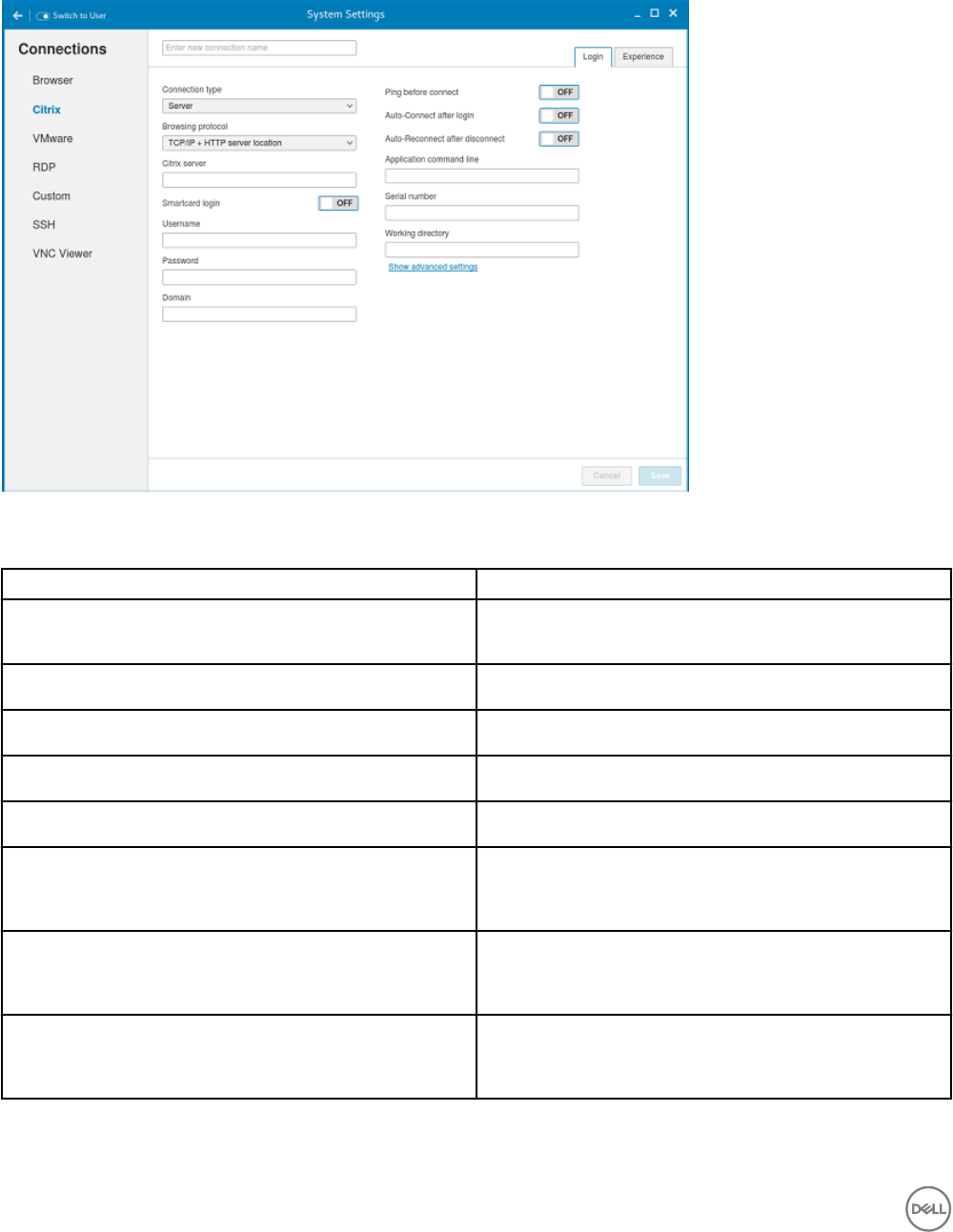Select VNC Viewer in Connections sidebar
This screenshot has height=1232, width=953.
[x=63, y=253]
